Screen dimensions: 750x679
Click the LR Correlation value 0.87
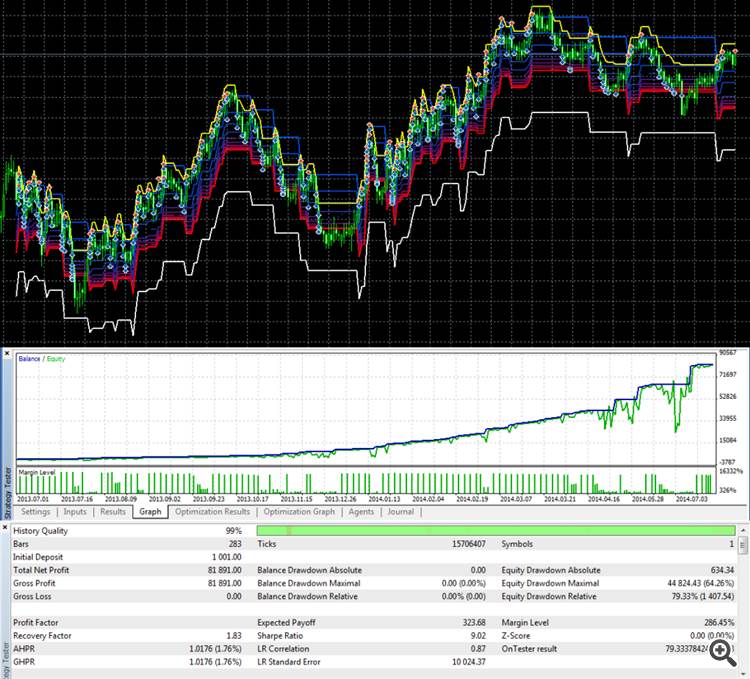pos(478,649)
